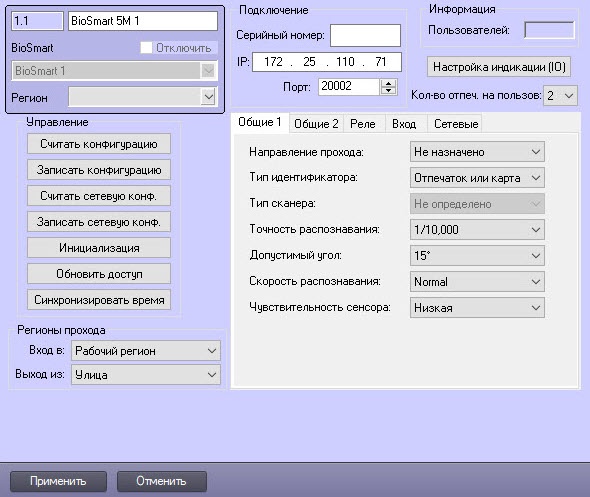Decrease the port value with down arrow
Screen dimensions: 590x497
[x=388, y=91]
